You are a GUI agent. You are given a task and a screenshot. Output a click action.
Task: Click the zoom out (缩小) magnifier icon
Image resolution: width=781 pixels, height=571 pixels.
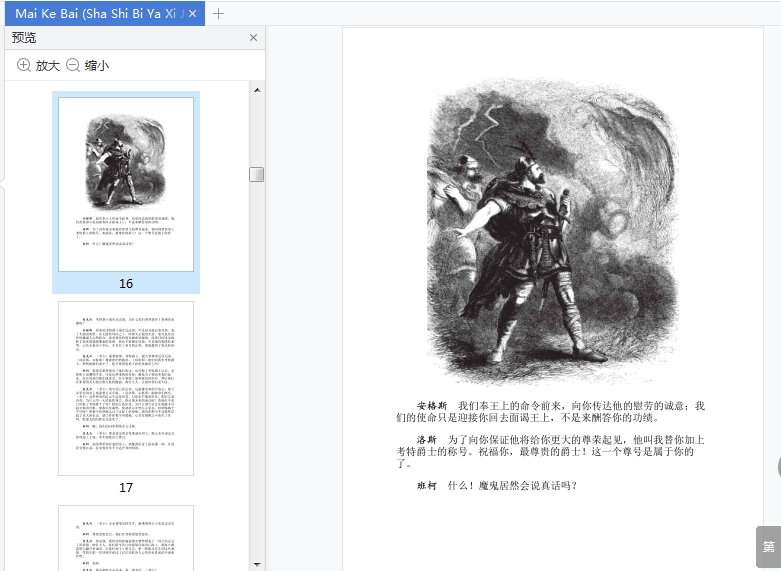[x=73, y=65]
